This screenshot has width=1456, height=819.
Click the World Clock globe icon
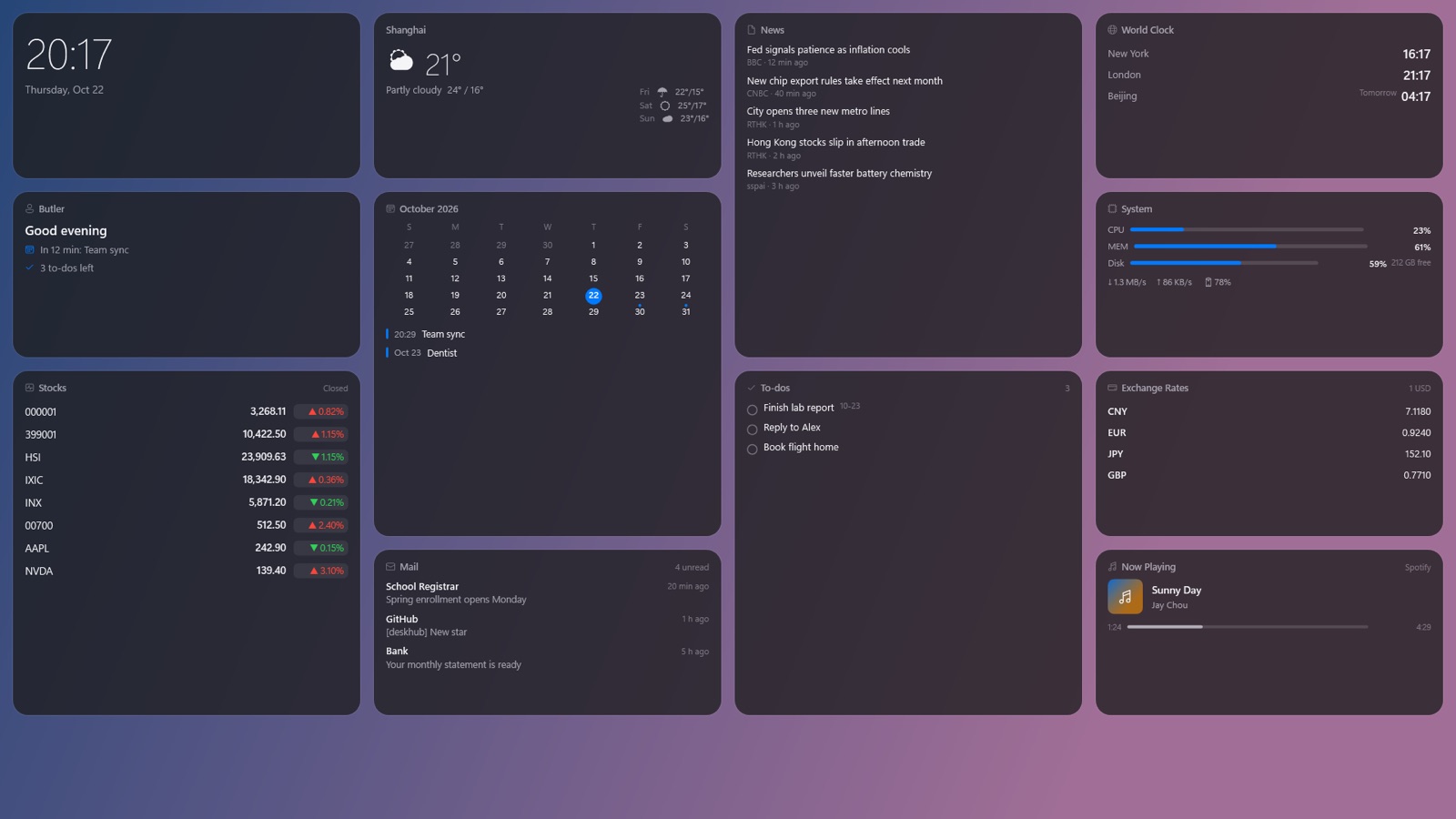(1112, 30)
